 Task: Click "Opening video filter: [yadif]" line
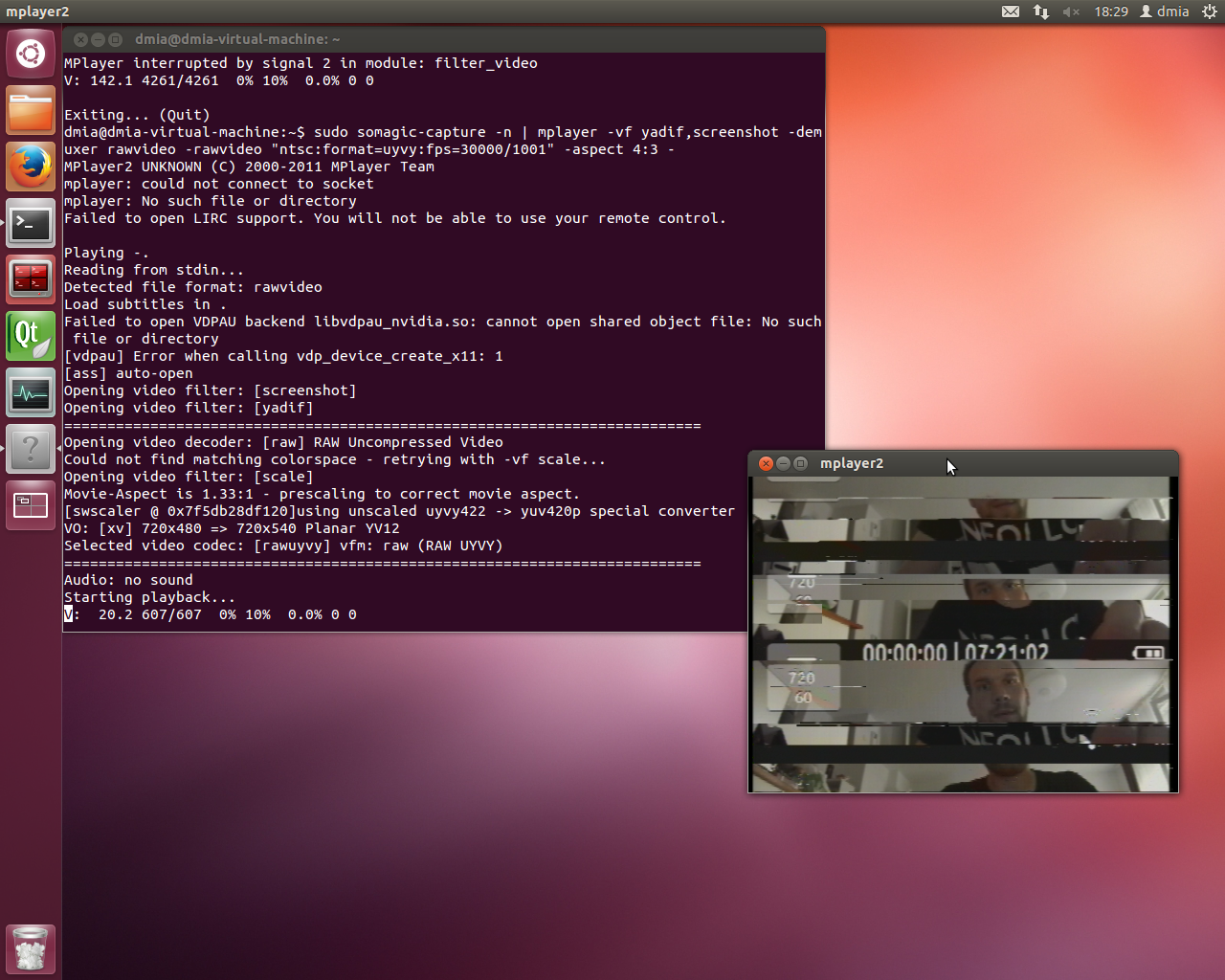189,408
